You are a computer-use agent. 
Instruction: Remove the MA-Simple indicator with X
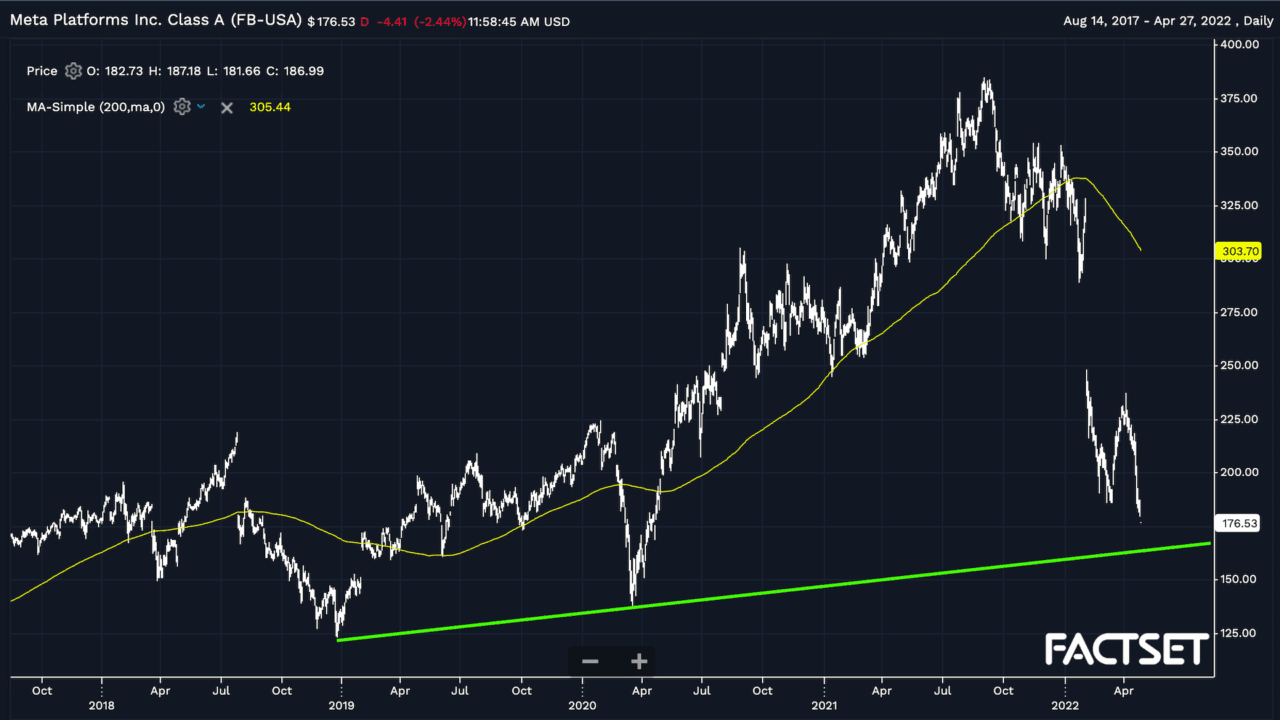[227, 107]
